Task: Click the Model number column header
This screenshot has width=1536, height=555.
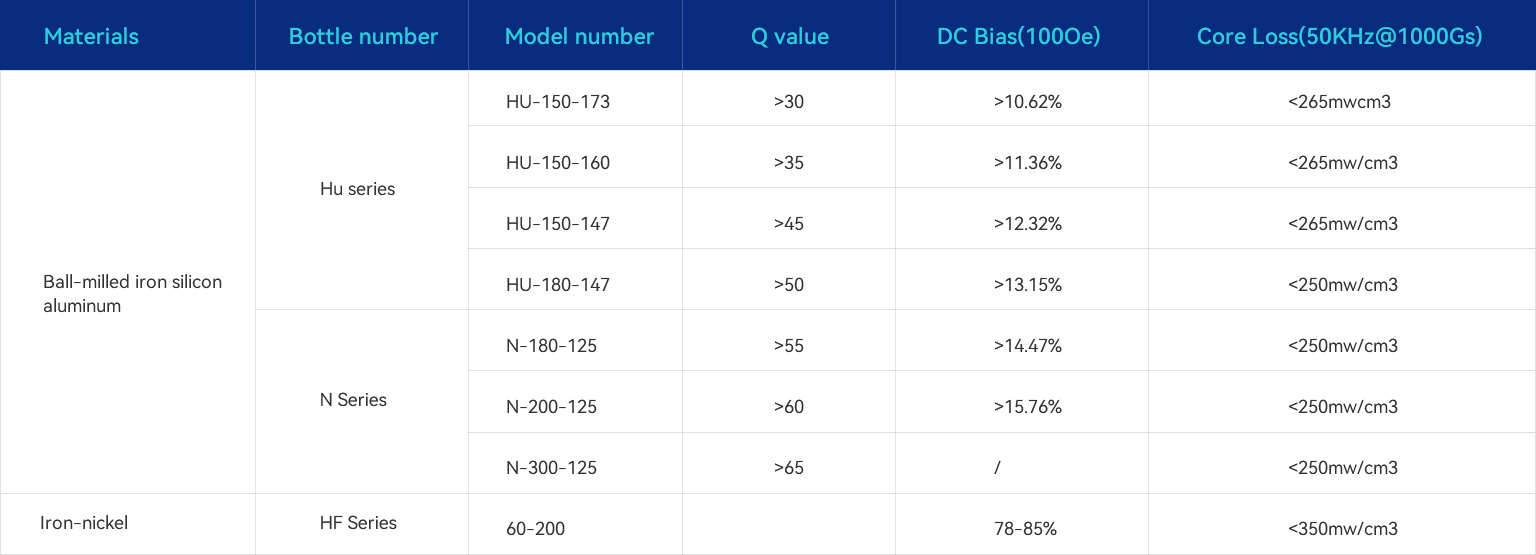Action: coord(579,37)
